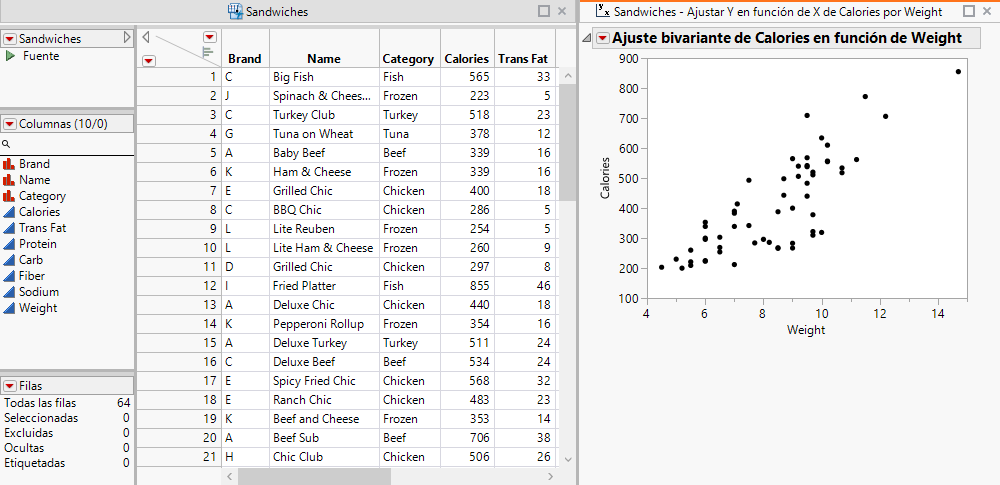The image size is (1000, 485).
Task: Select the Category column icon in Columnas list
Action: click(x=9, y=196)
